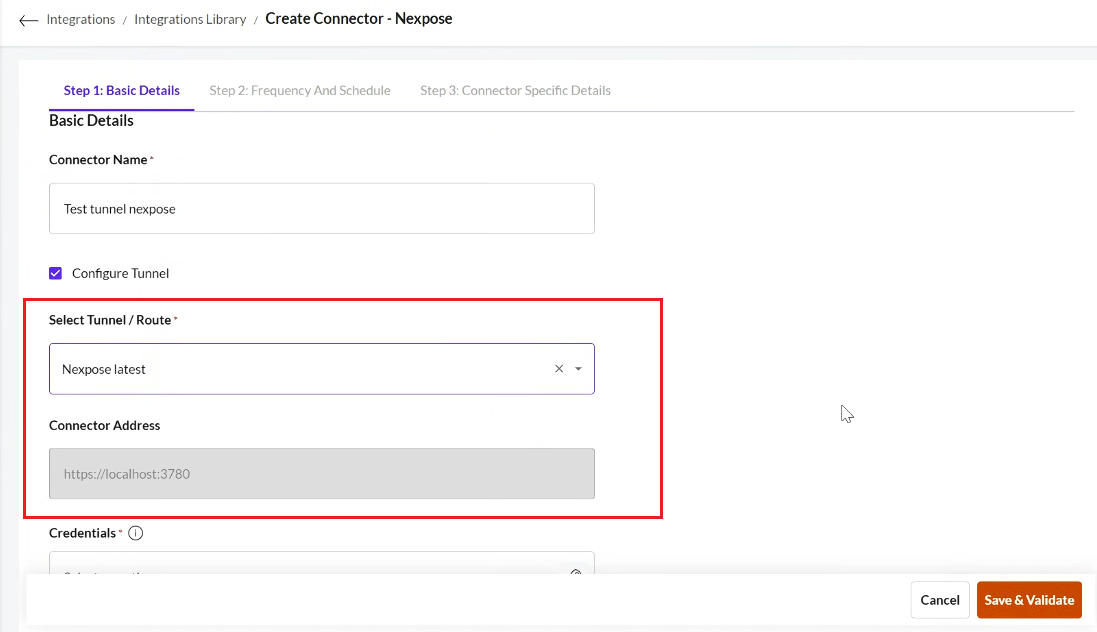Open the Integrations breadcrumb link

(80, 20)
